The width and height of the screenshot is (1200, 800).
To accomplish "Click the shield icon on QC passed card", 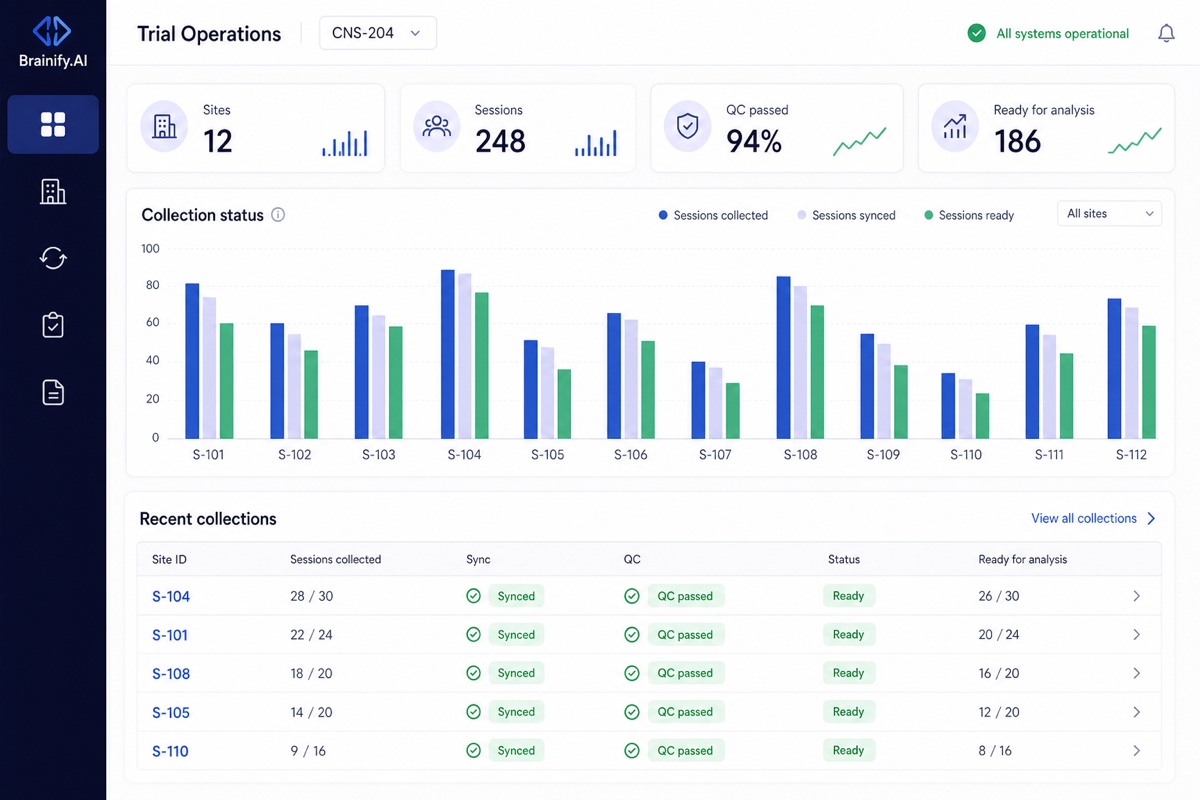I will [687, 126].
